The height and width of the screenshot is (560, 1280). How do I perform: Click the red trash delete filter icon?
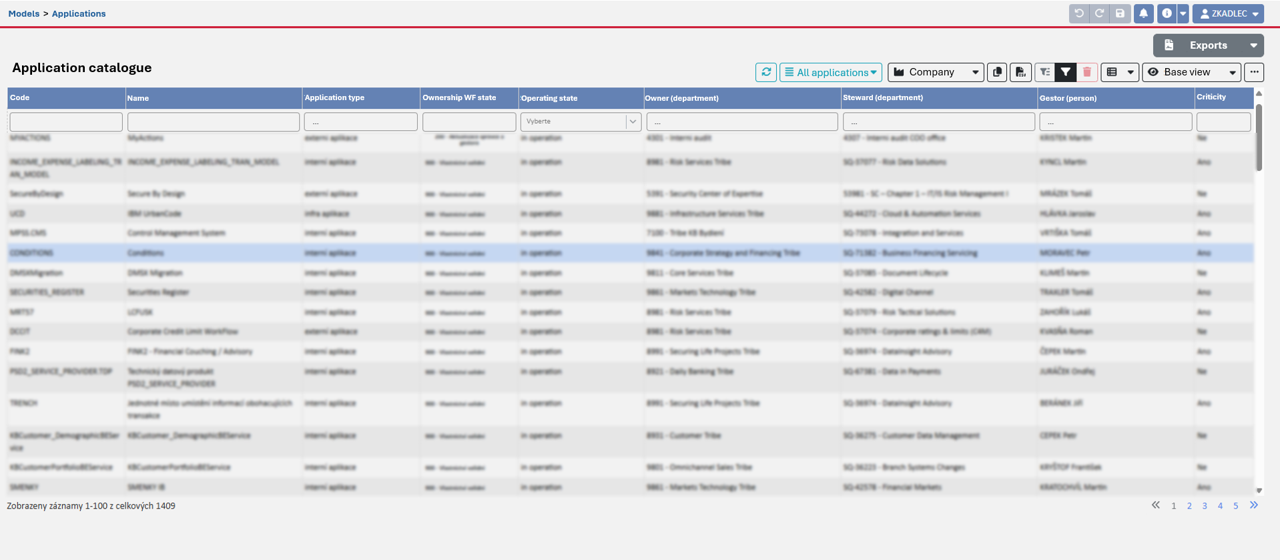point(1087,72)
